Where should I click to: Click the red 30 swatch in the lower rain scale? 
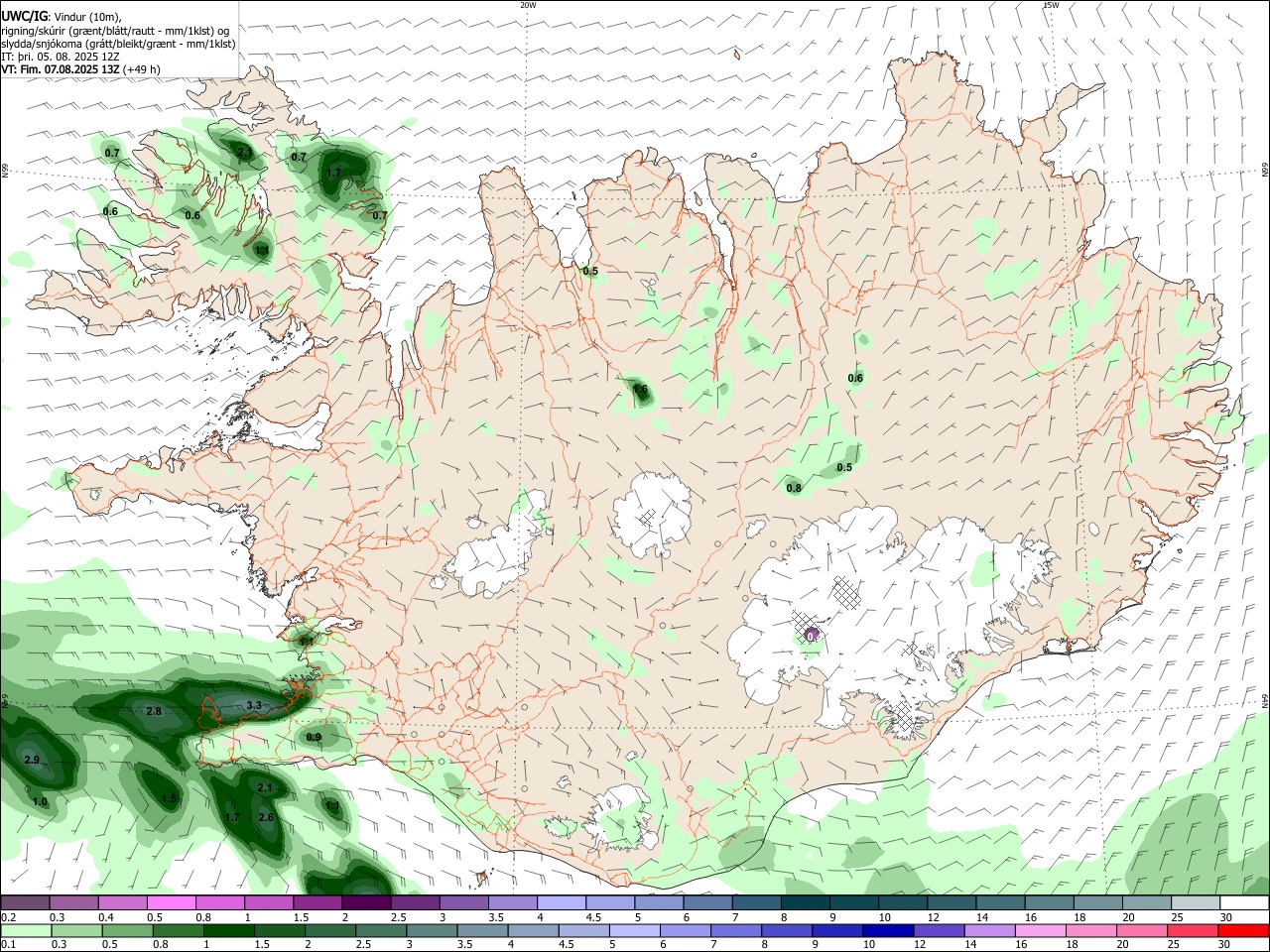point(1244,931)
